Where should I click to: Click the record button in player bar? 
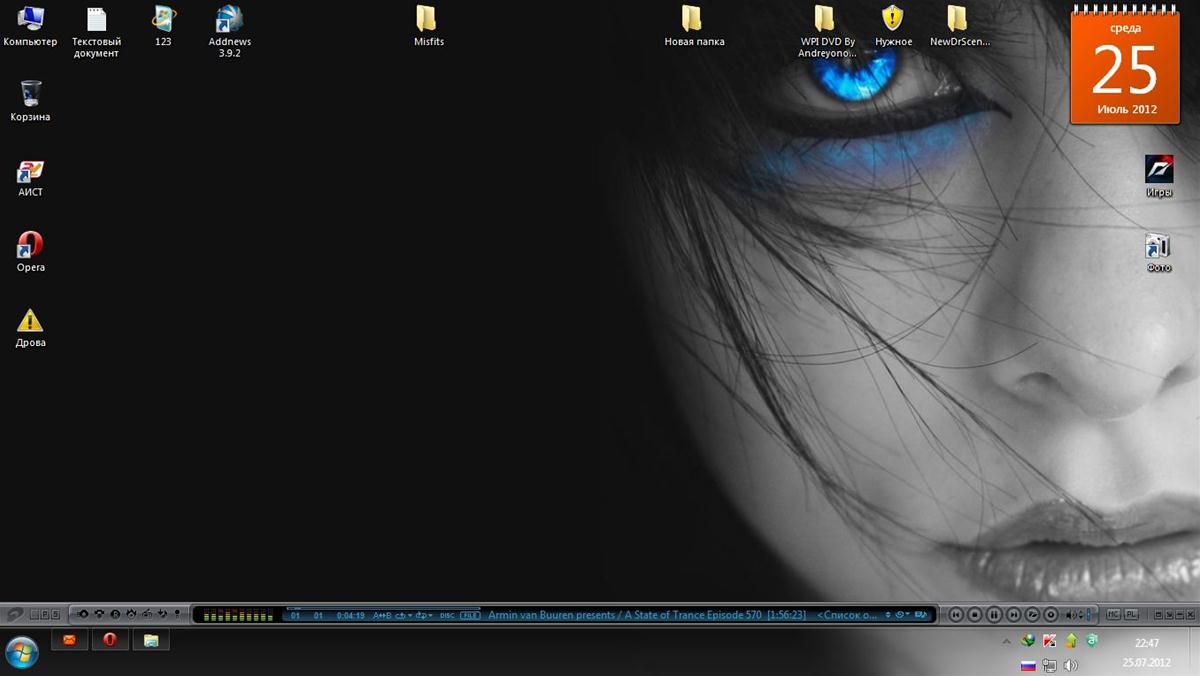point(1051,615)
